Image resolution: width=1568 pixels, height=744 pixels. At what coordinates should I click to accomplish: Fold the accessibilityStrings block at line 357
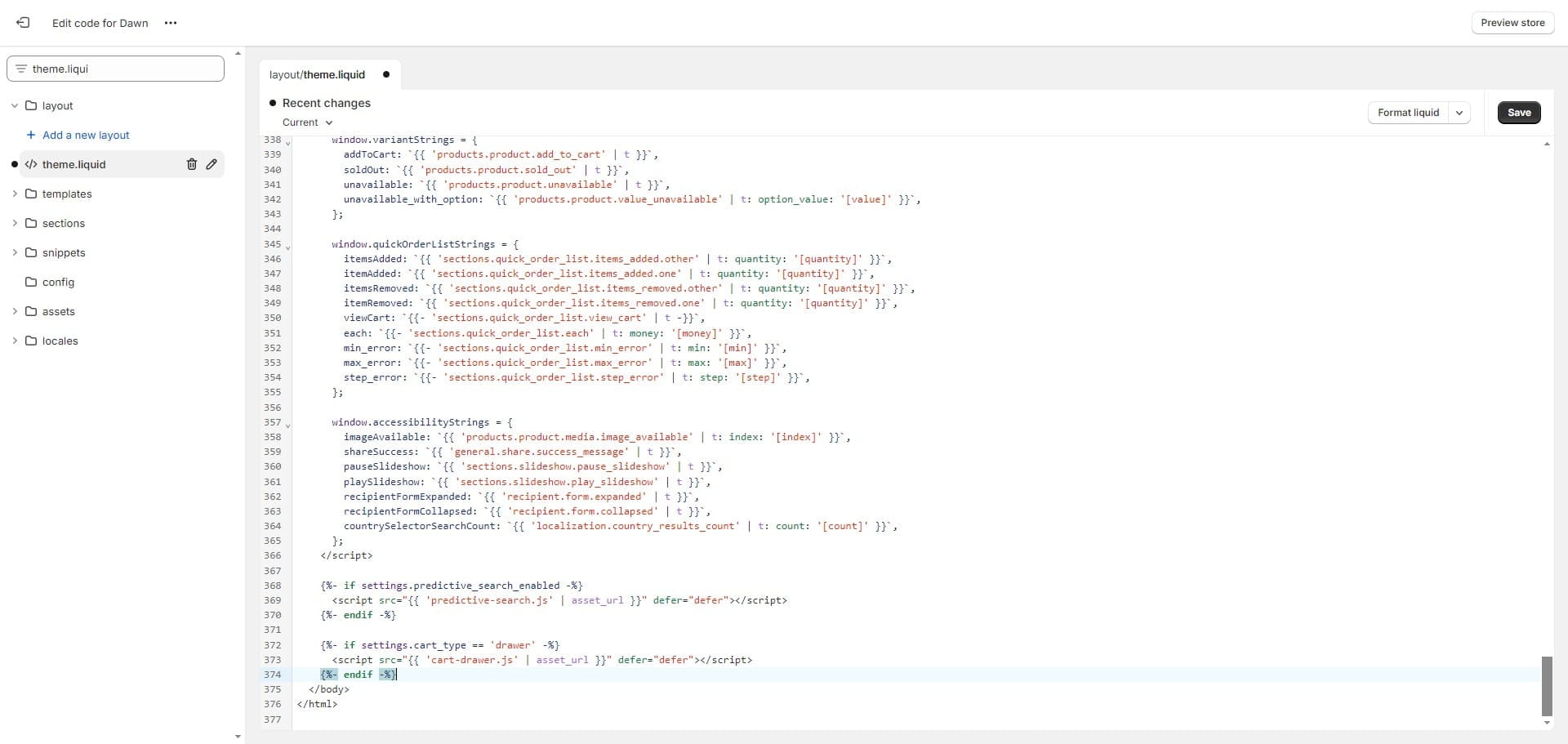(287, 426)
